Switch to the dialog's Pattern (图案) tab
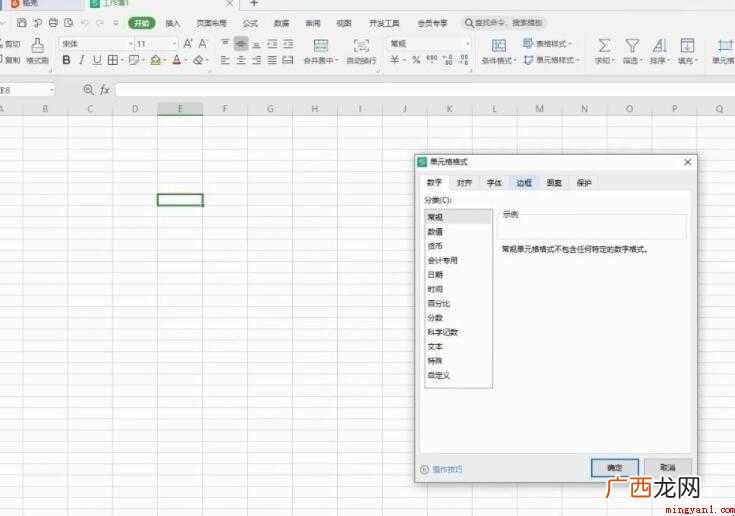The width and height of the screenshot is (735, 516). (554, 183)
